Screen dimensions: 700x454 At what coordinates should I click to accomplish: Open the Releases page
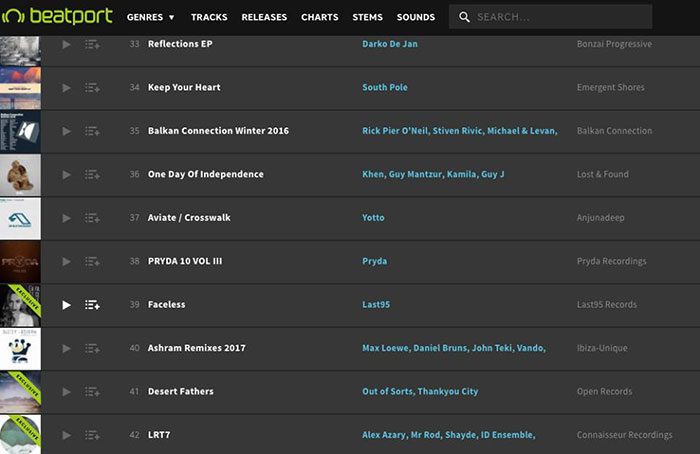(264, 17)
